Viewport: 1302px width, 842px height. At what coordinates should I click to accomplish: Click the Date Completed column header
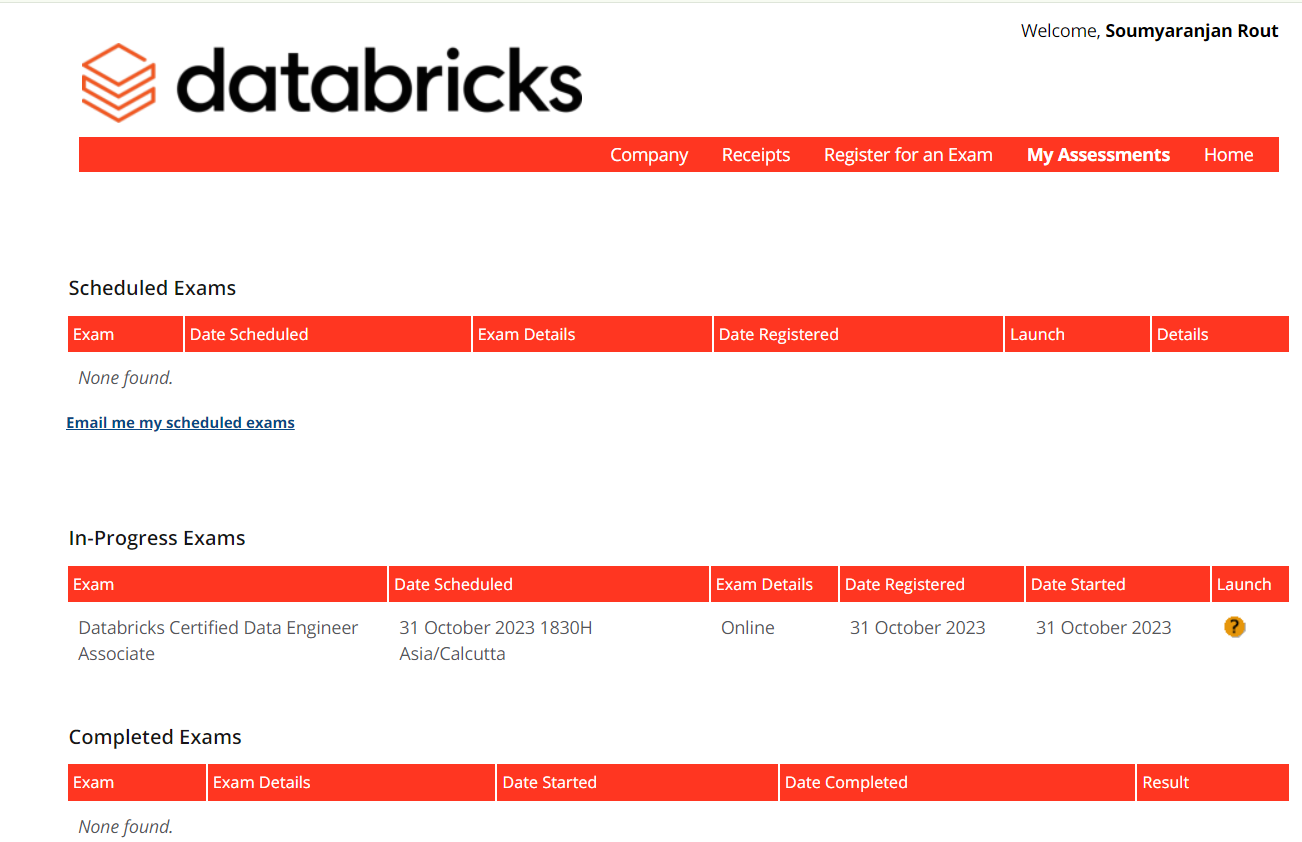(846, 783)
